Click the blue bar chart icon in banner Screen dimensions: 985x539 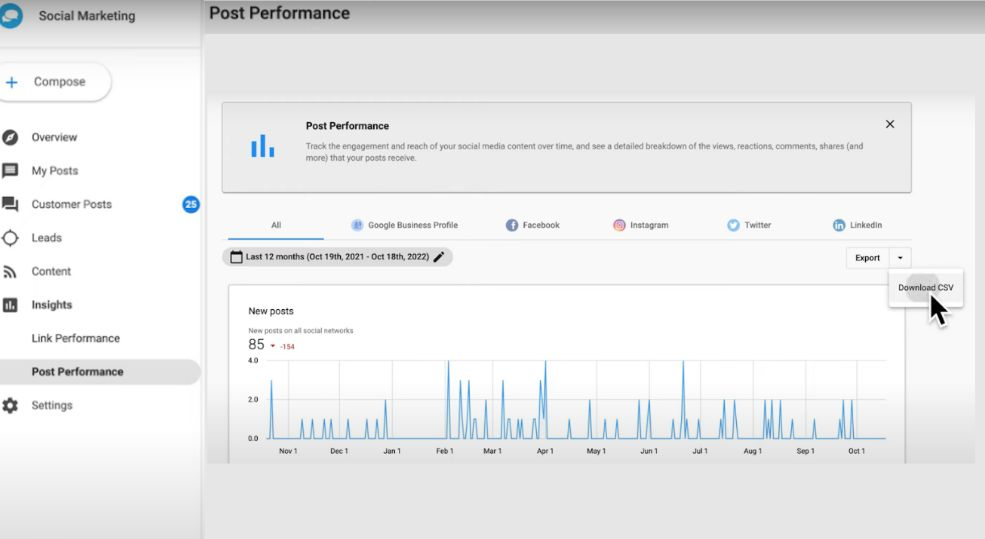pos(263,146)
